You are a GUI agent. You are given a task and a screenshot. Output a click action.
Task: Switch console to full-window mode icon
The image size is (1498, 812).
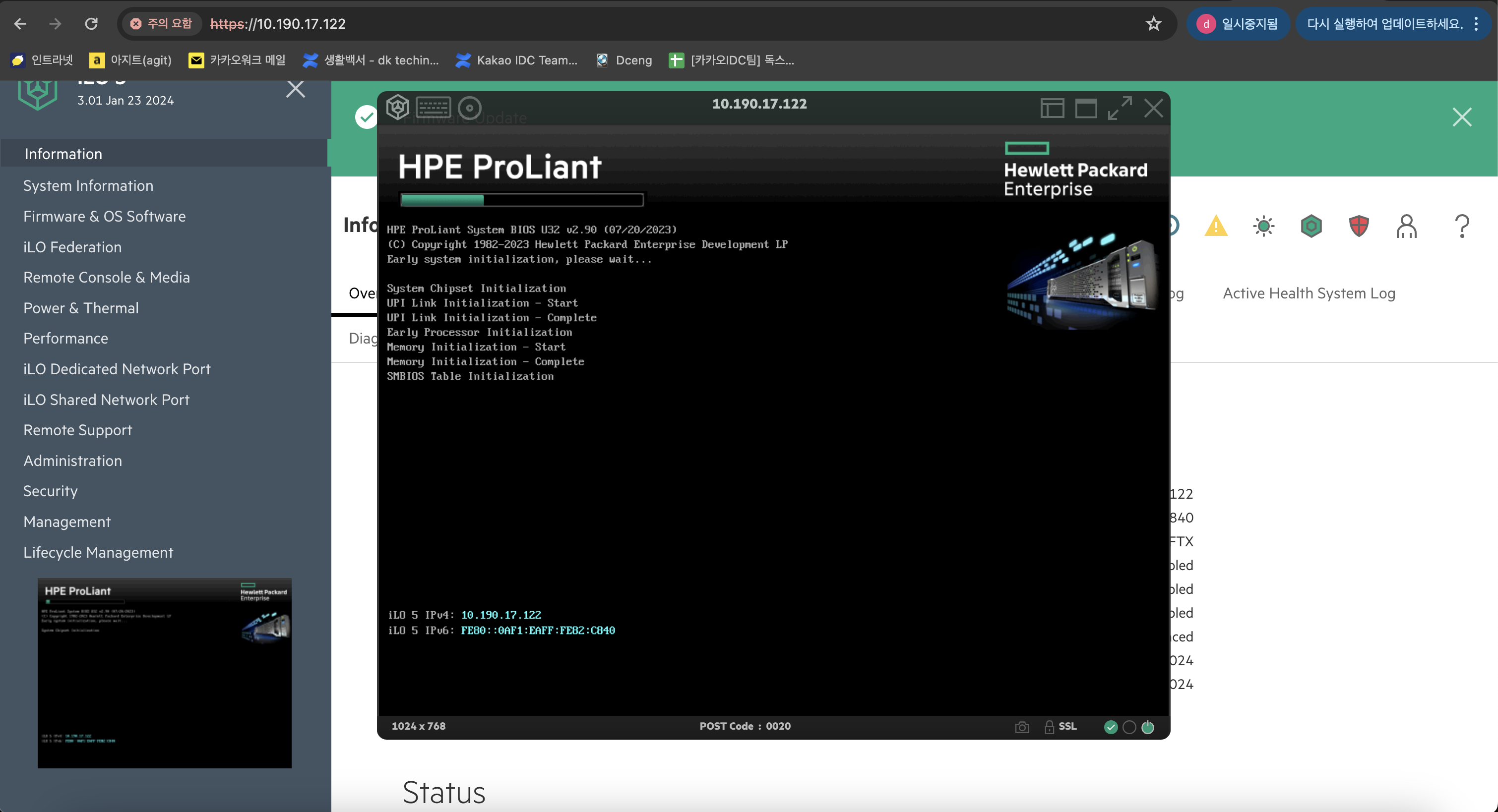[1086, 108]
